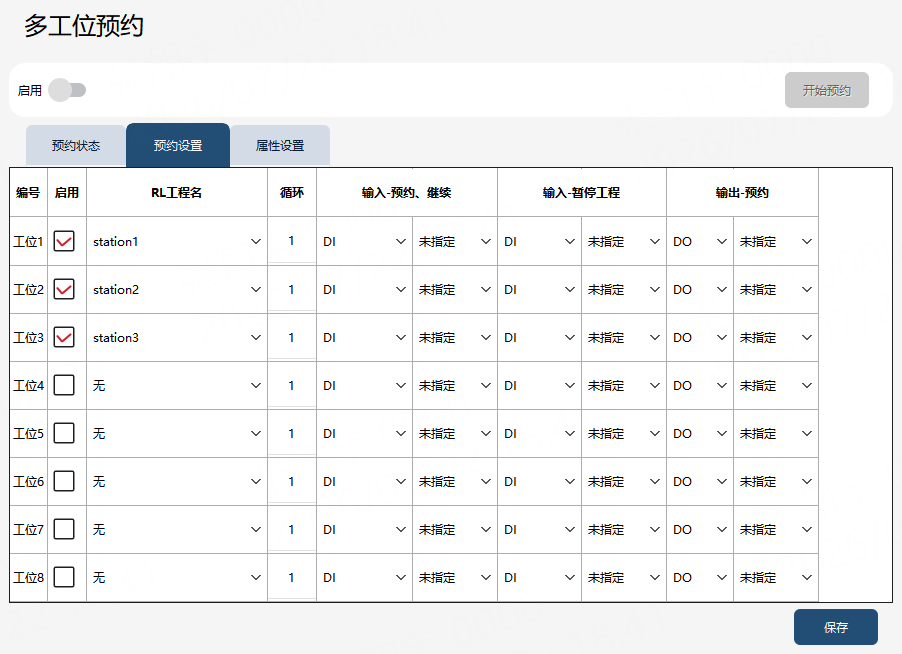Click the 输入-预约、继续 column header
This screenshot has width=902, height=654.
[406, 193]
